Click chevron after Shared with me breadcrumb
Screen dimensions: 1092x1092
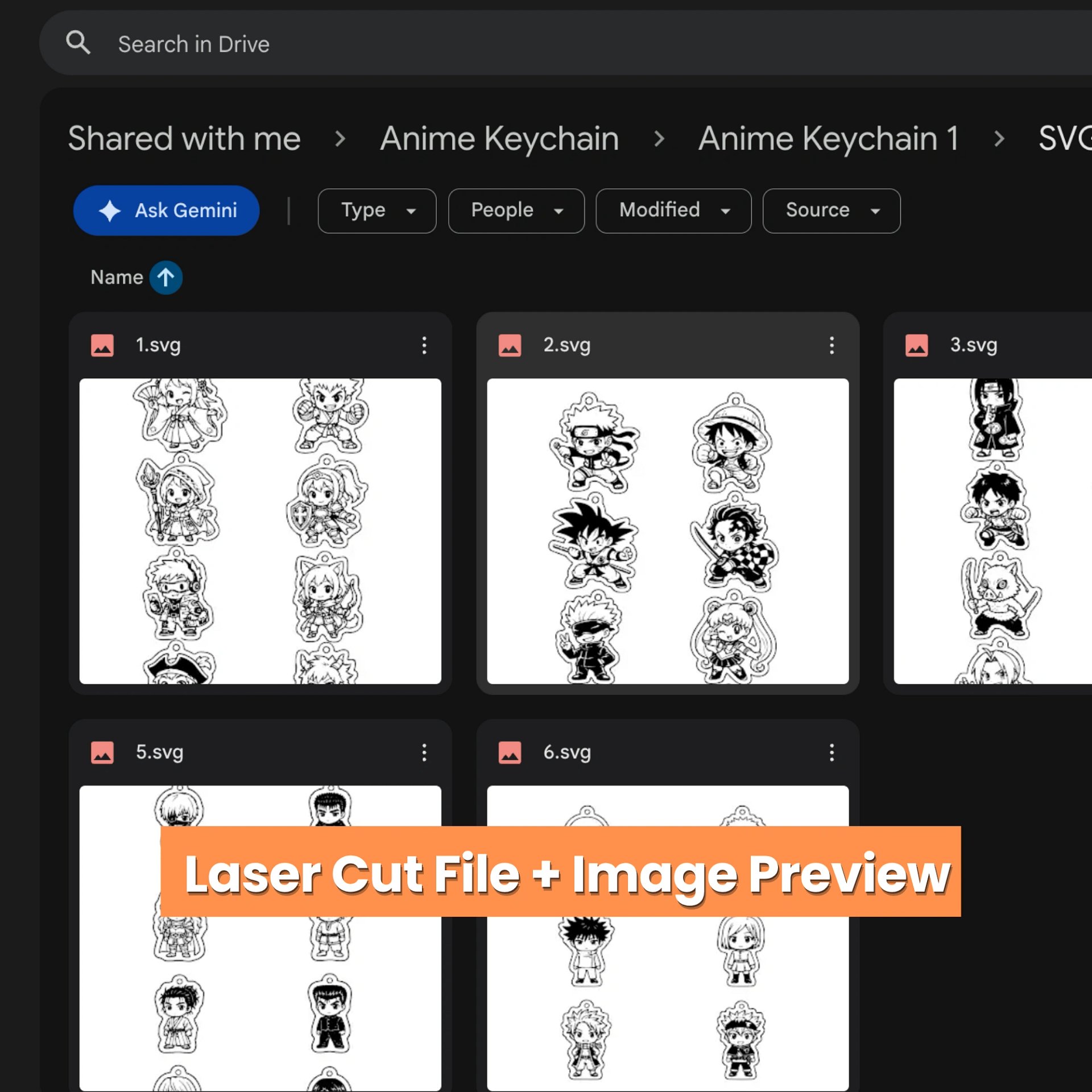pos(340,138)
